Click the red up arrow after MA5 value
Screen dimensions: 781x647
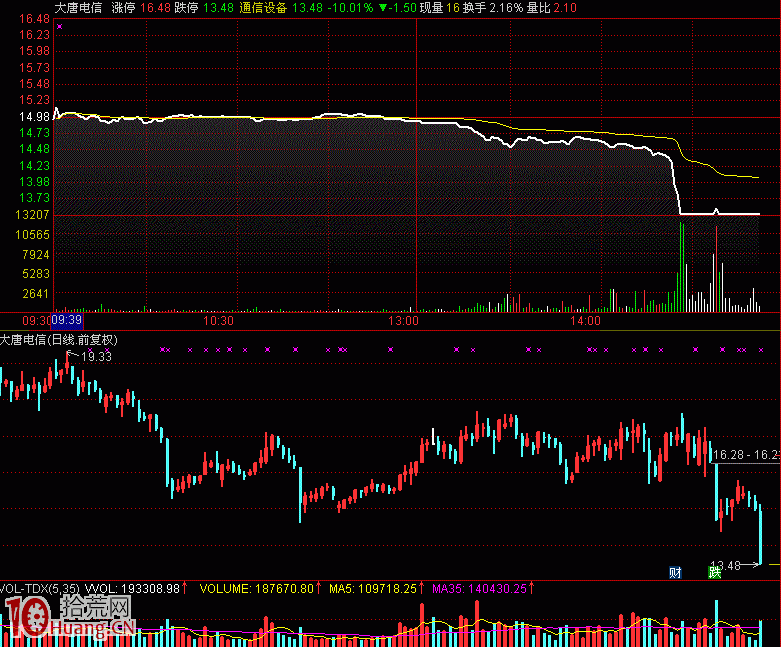[421, 589]
